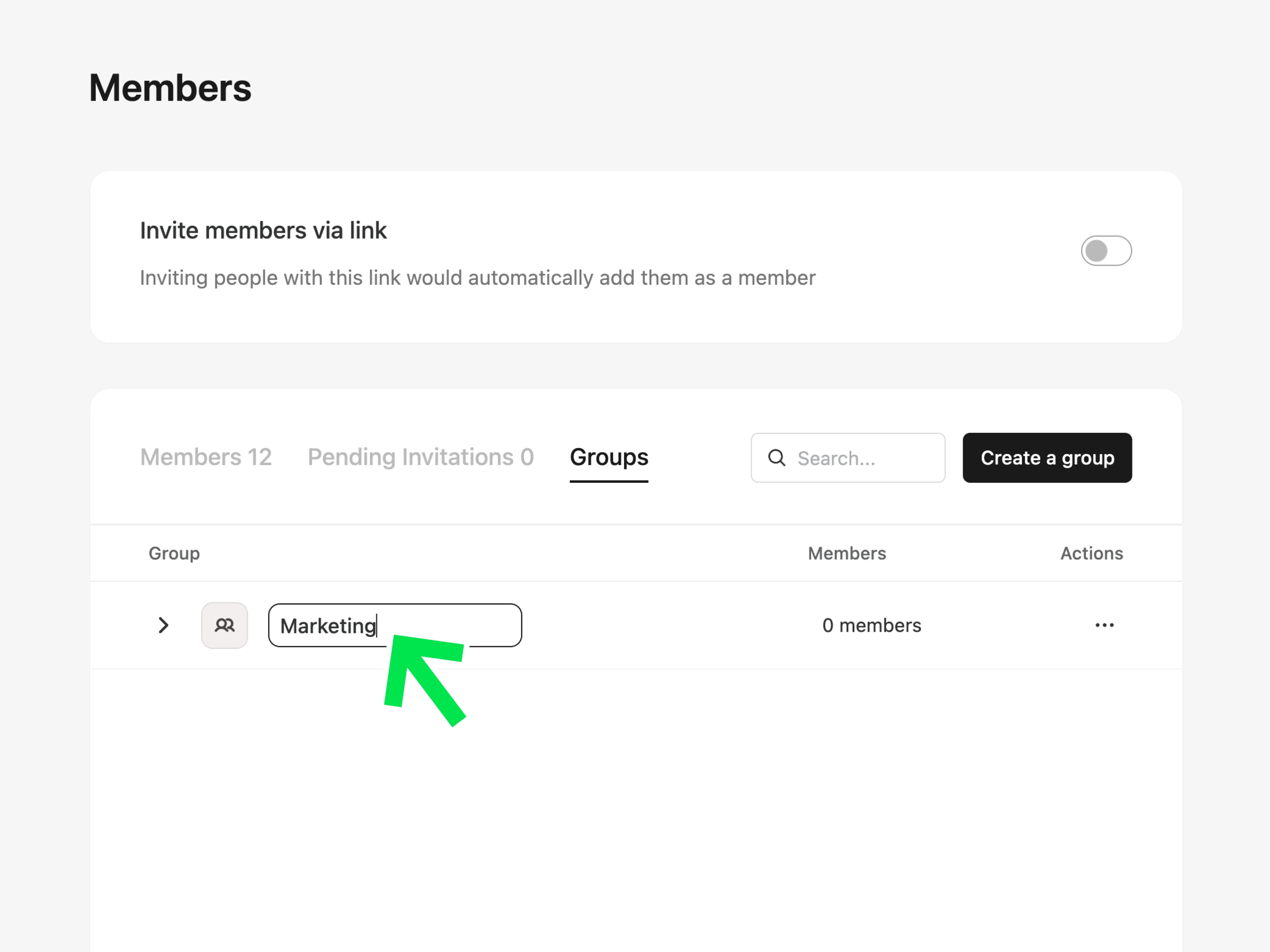Screen dimensions: 1270x952
Task: Click the Members page heading
Action: click(x=170, y=88)
